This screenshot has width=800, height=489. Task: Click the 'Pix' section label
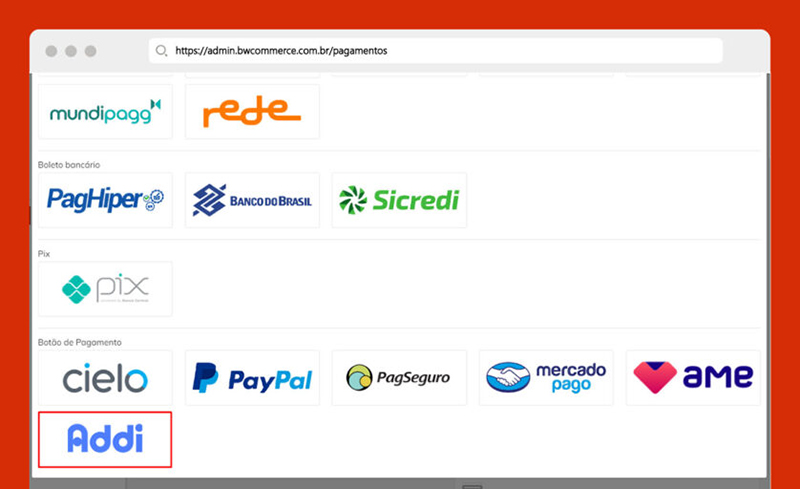pos(44,254)
